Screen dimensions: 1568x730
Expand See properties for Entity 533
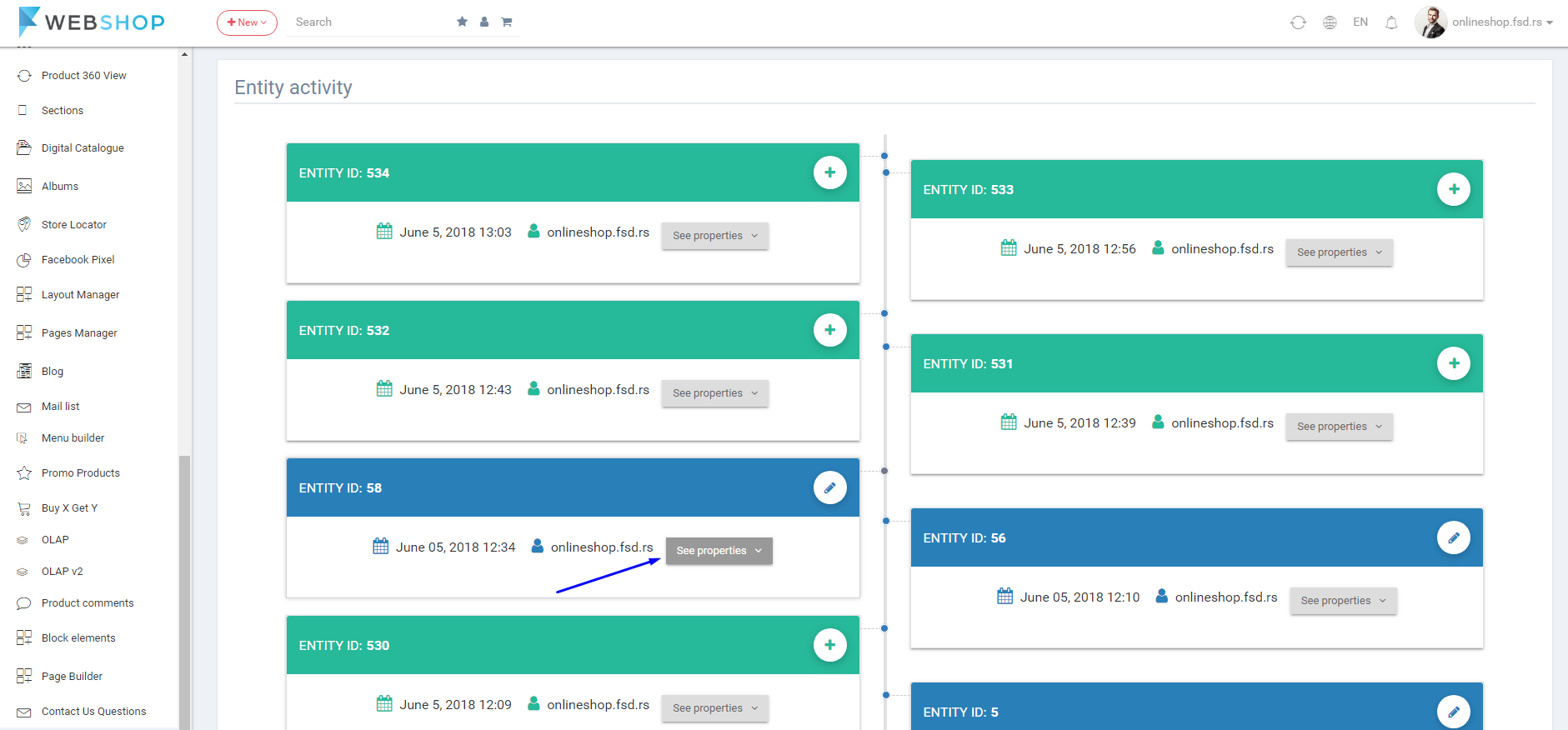point(1339,252)
